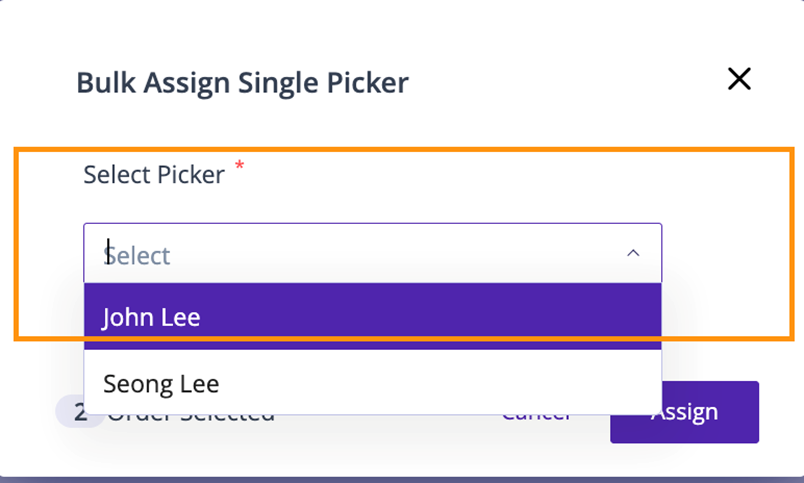Toggle the Select combo box caret
The height and width of the screenshot is (483, 804).
click(x=632, y=254)
